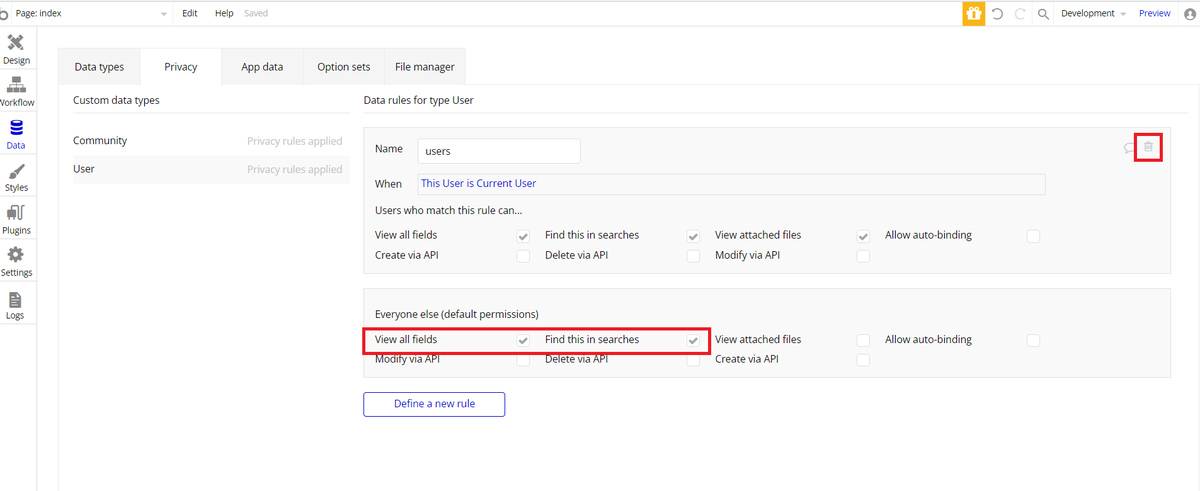Click the undo arrow icon

[x=997, y=13]
